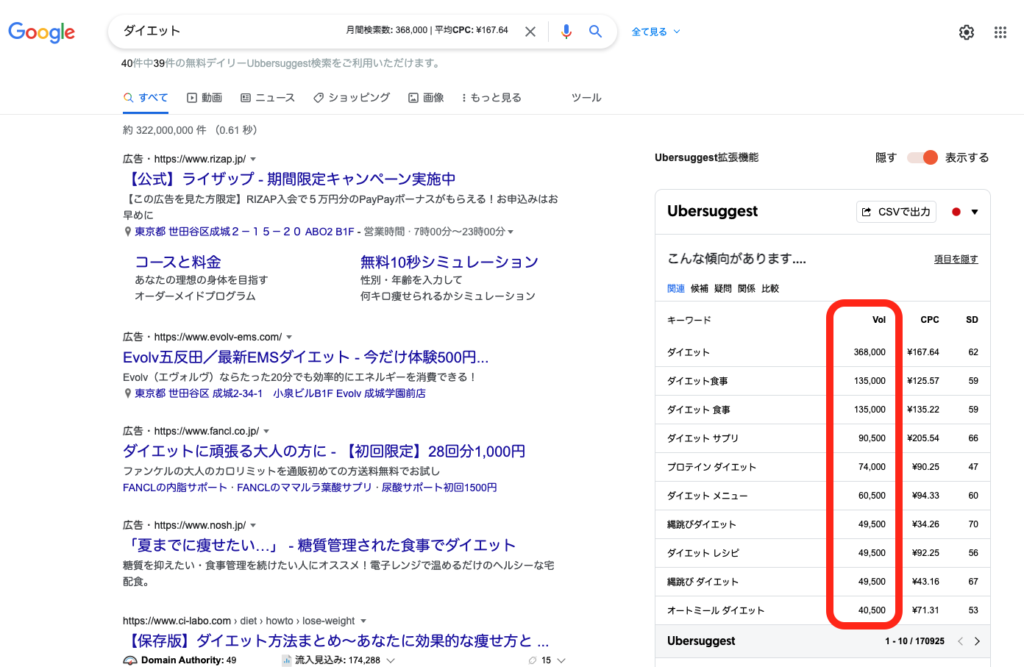Open the 夏までに痩せたい nosh ad title
Image resolution: width=1024 pixels, height=667 pixels.
319,545
